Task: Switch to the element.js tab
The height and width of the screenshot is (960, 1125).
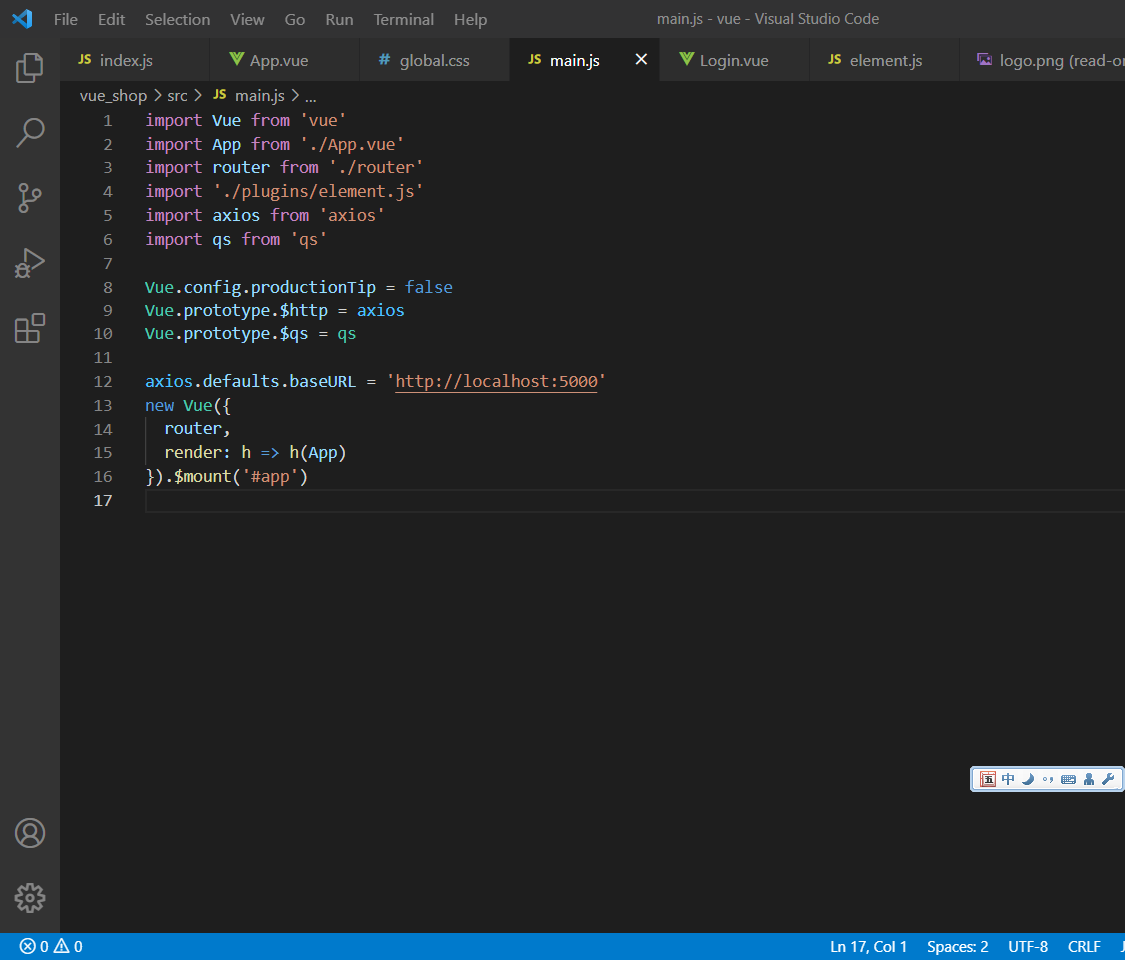Action: tap(885, 60)
